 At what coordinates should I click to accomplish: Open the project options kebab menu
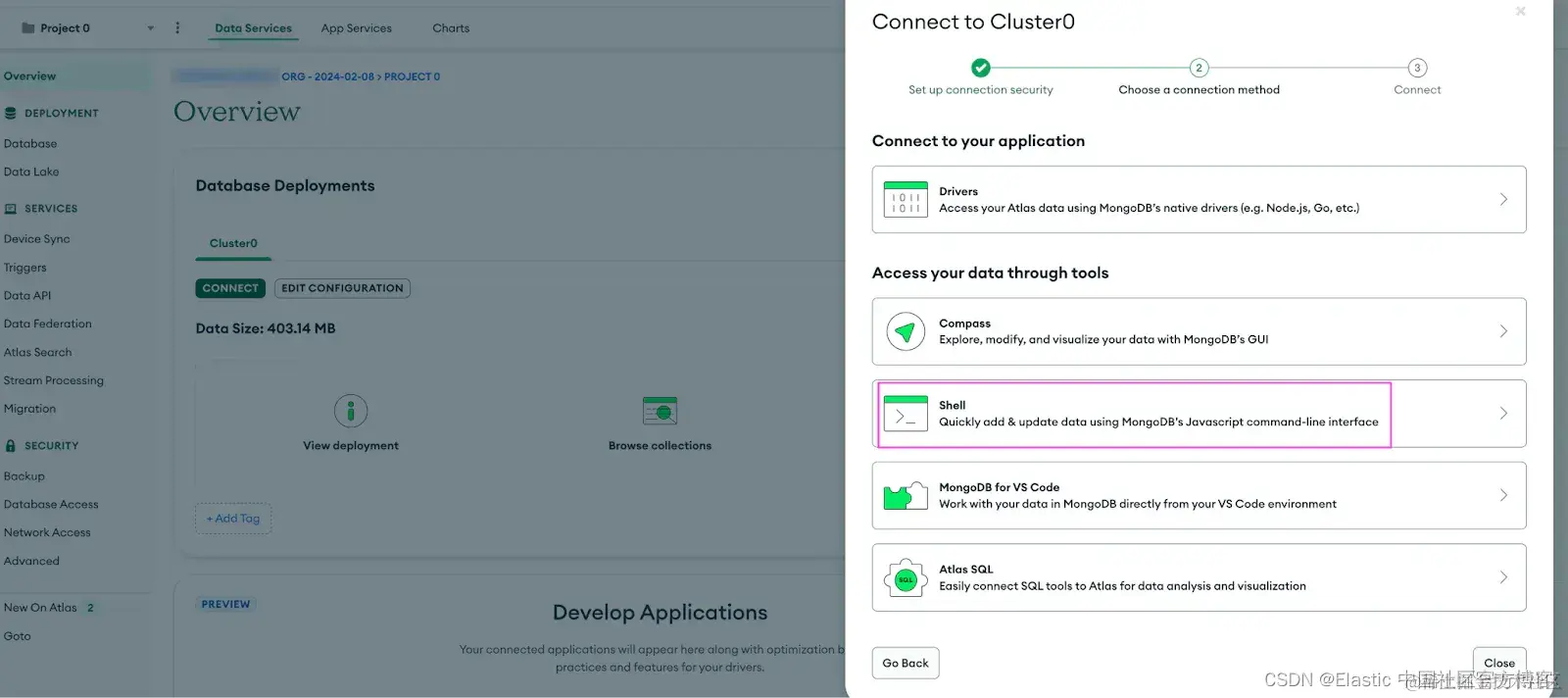coord(177,28)
